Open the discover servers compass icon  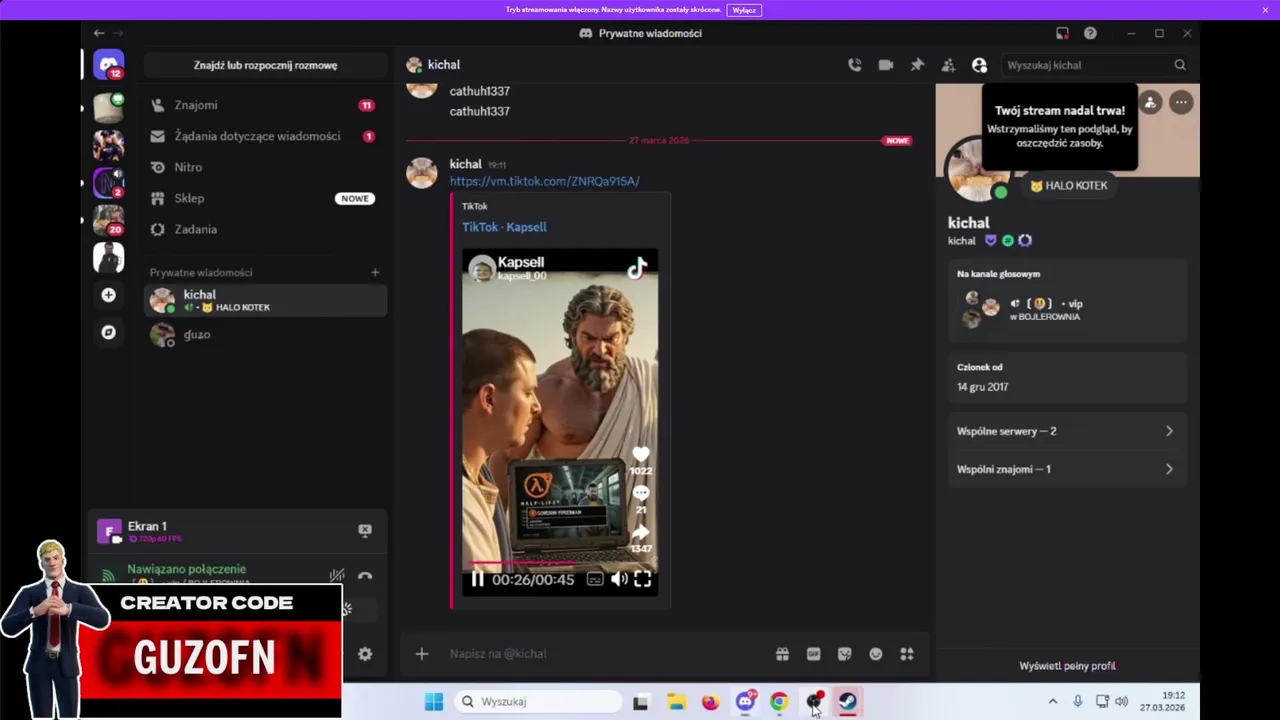click(x=108, y=332)
